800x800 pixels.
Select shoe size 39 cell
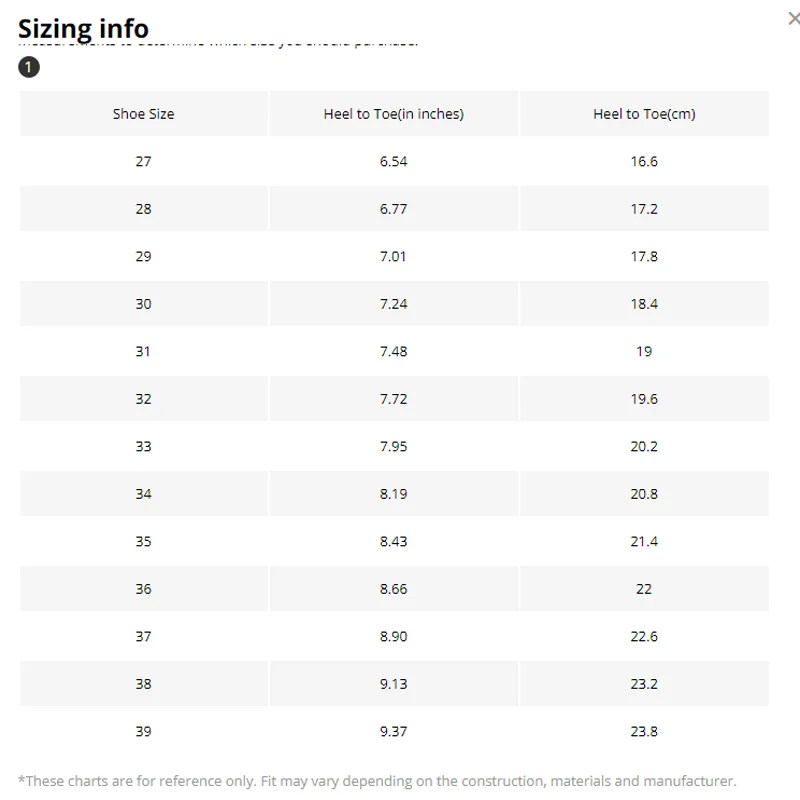point(143,731)
